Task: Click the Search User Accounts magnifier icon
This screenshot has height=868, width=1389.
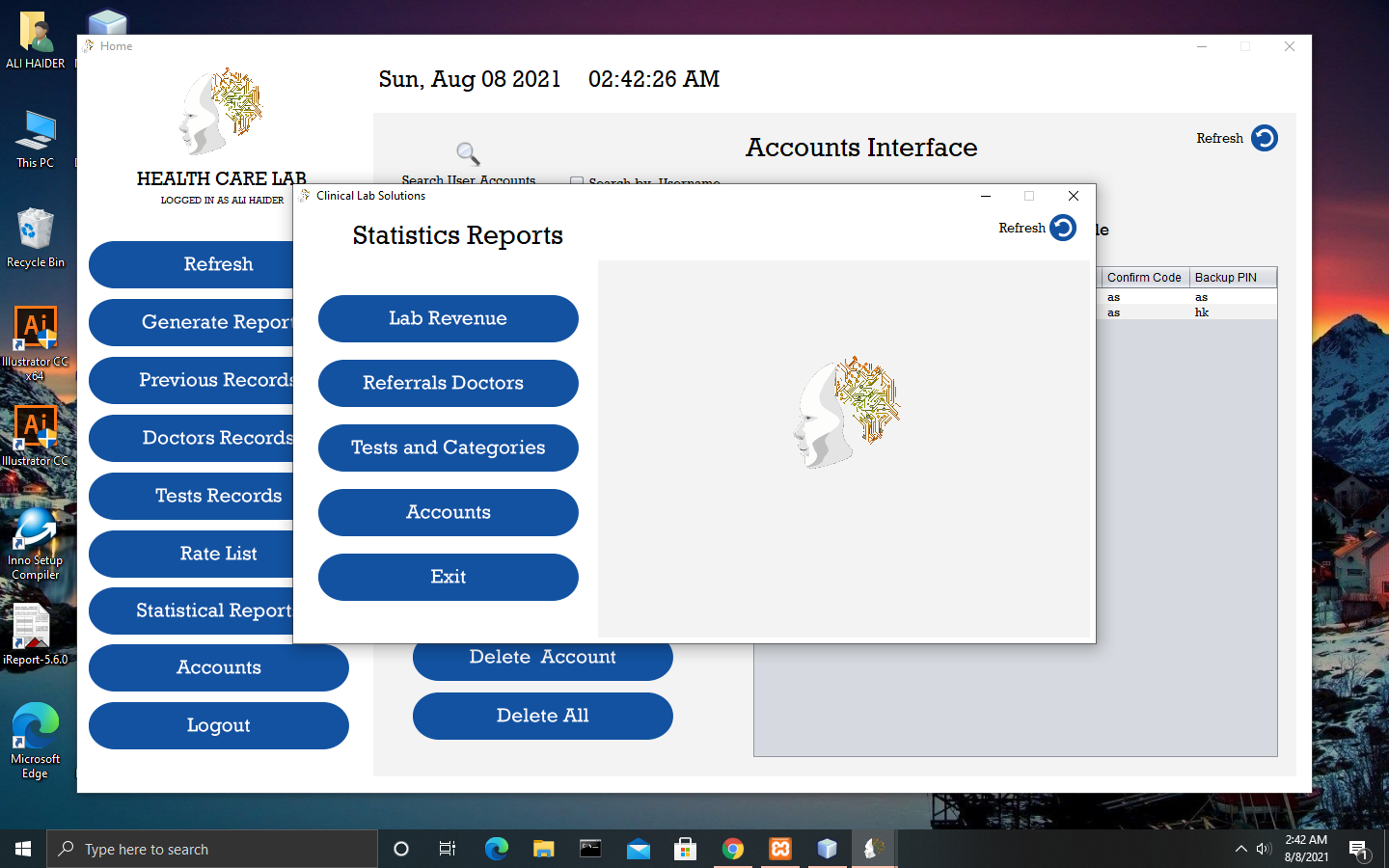Action: (467, 153)
